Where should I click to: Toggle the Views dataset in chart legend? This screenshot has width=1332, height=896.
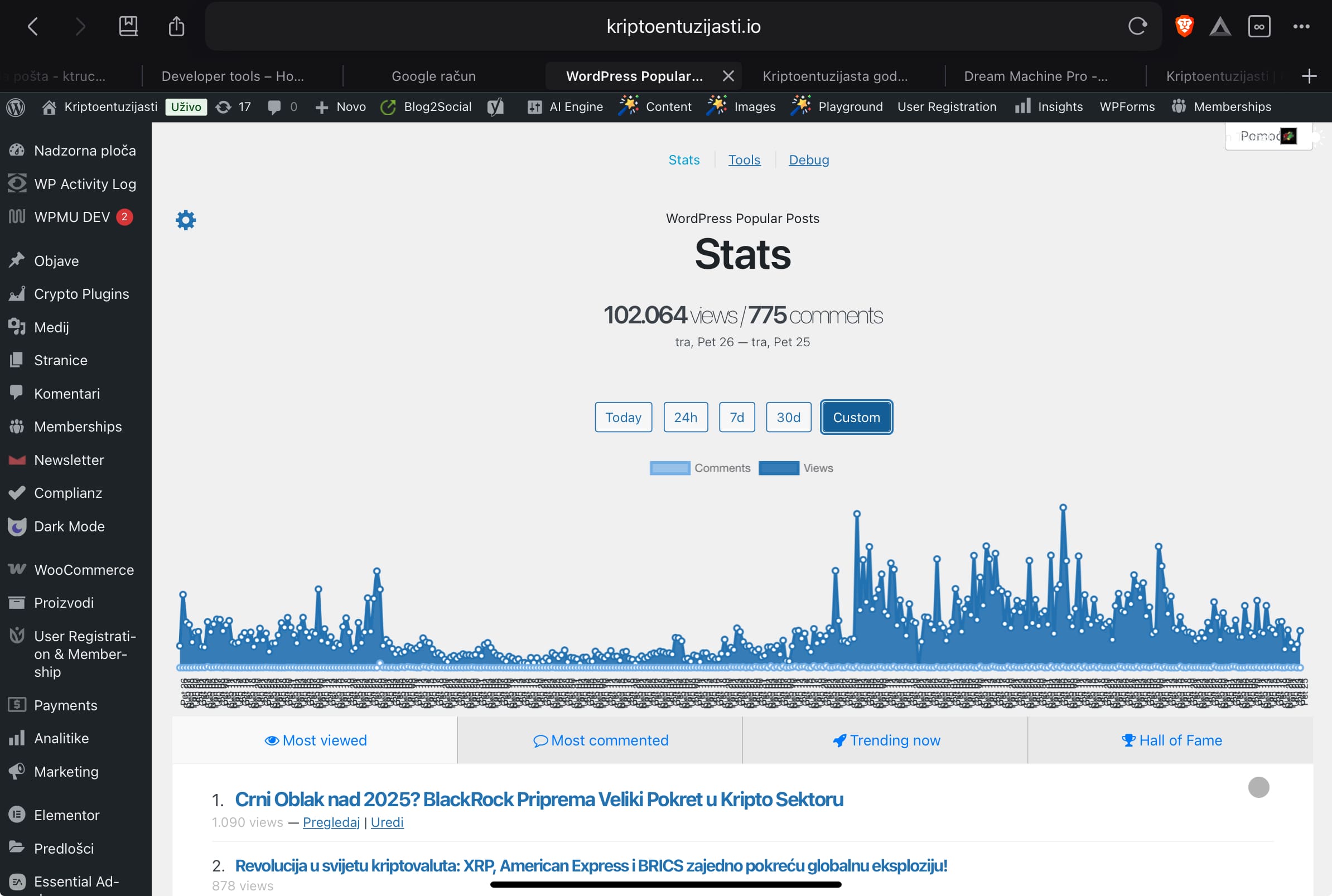click(x=796, y=468)
